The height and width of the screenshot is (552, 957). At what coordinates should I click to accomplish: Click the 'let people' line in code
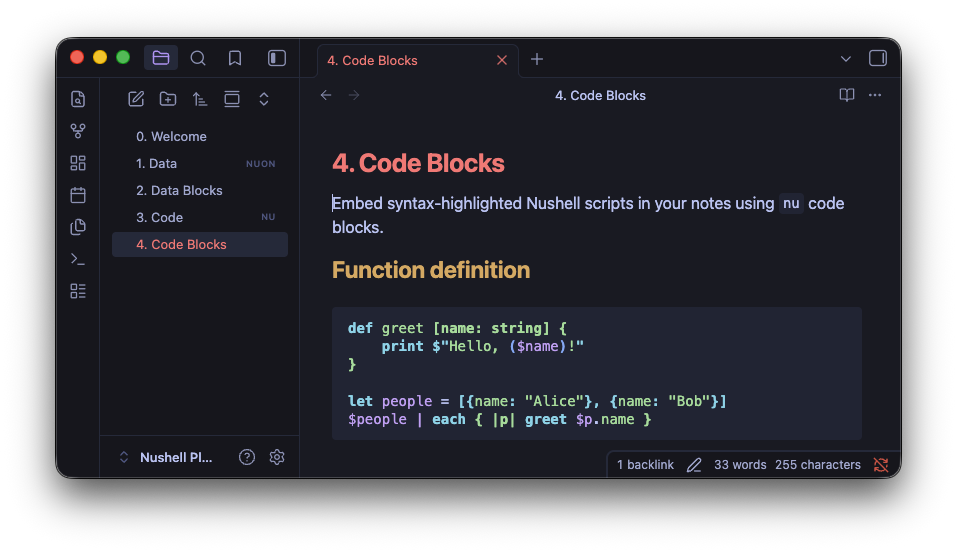click(537, 401)
